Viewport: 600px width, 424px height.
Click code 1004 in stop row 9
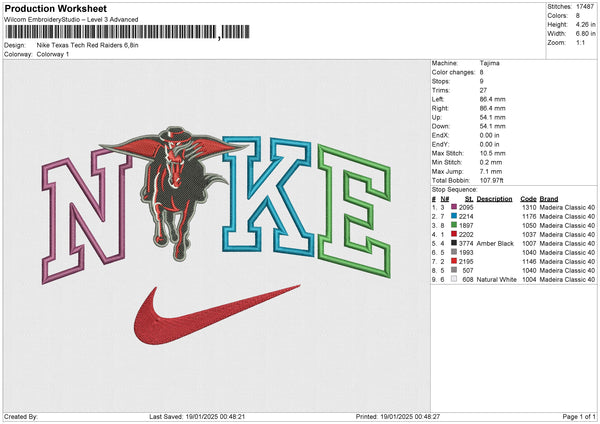[x=529, y=280]
